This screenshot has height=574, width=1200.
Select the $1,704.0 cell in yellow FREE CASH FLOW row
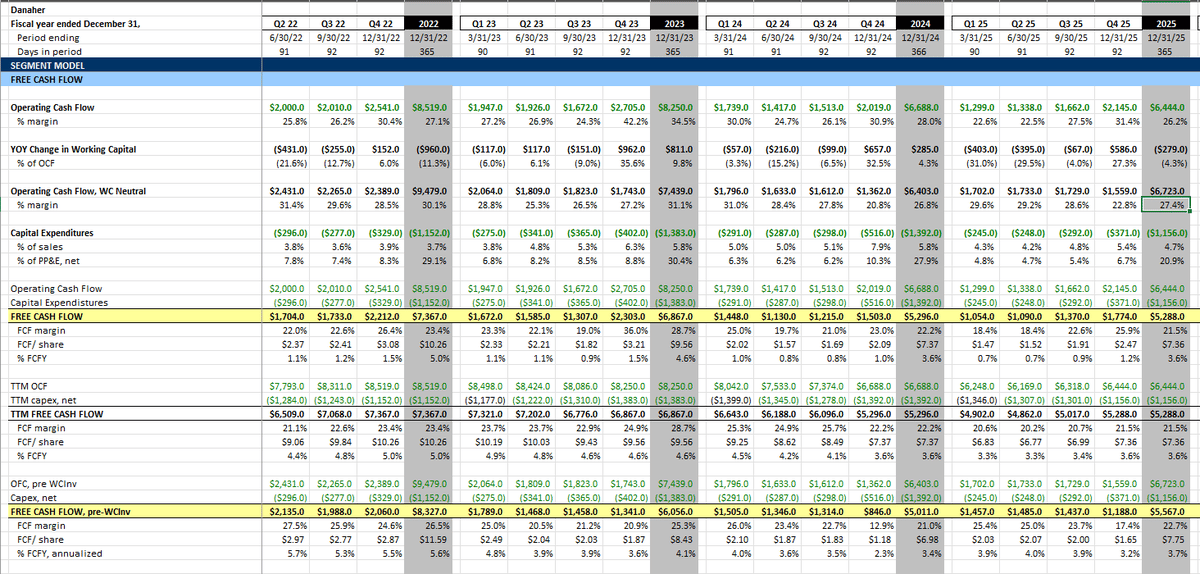pyautogui.click(x=290, y=315)
